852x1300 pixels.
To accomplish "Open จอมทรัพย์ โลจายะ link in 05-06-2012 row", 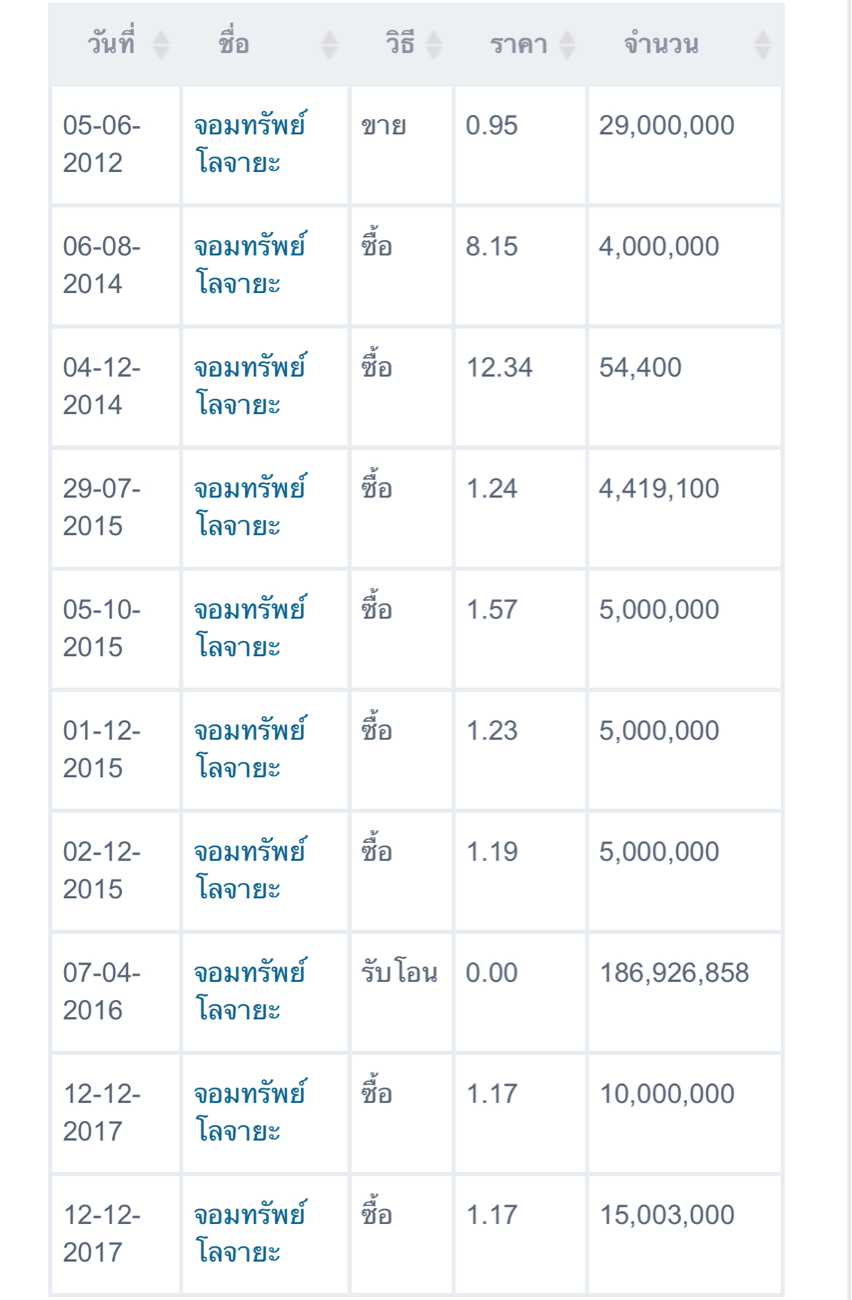I will pos(249,144).
